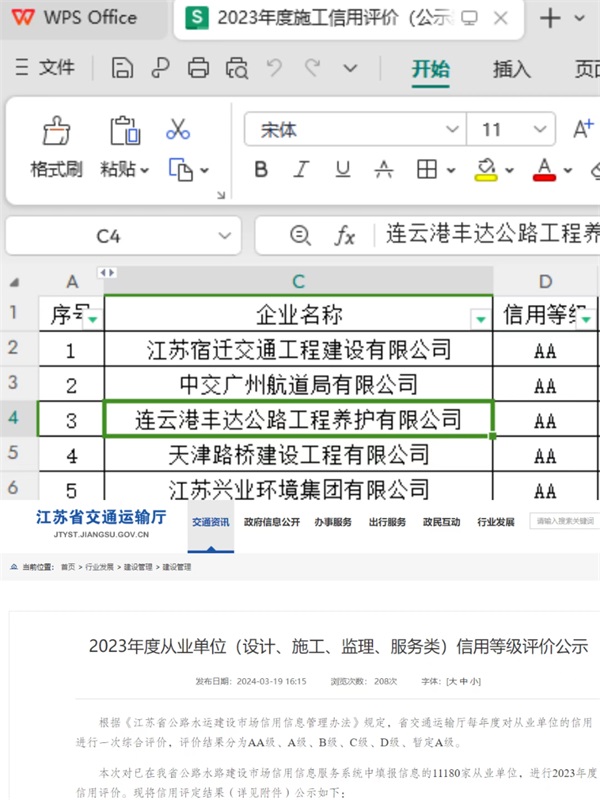Open Print Preview from quick toolbar

tap(237, 68)
